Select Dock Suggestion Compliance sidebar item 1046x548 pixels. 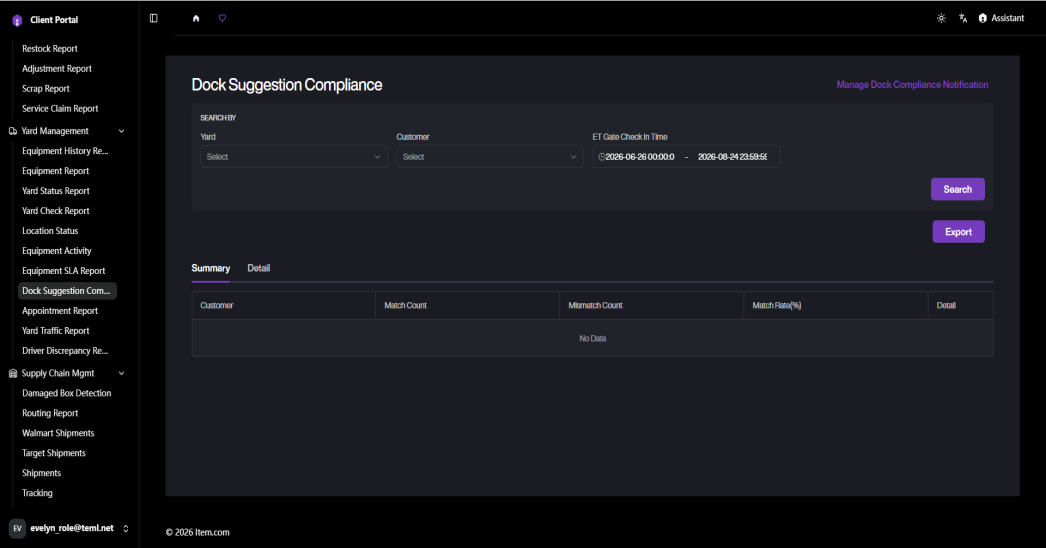(67, 291)
